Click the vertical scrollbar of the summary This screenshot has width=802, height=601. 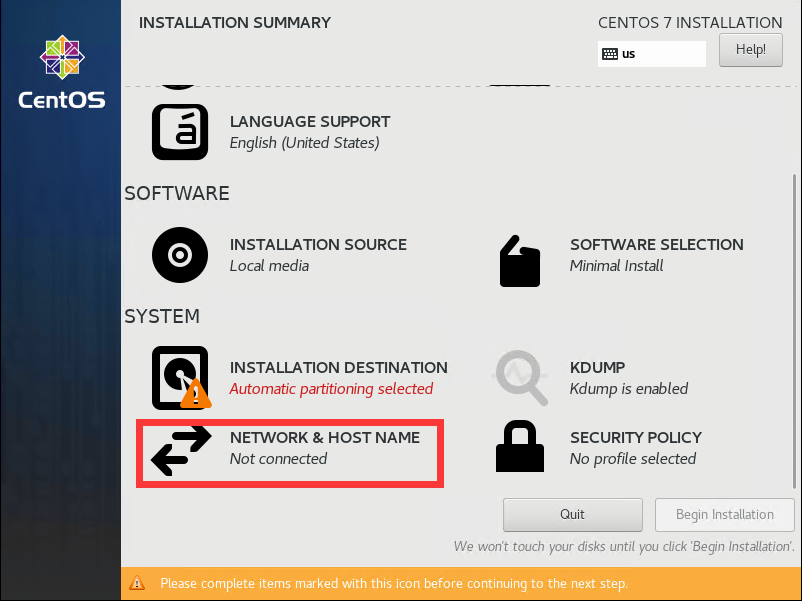coord(794,331)
